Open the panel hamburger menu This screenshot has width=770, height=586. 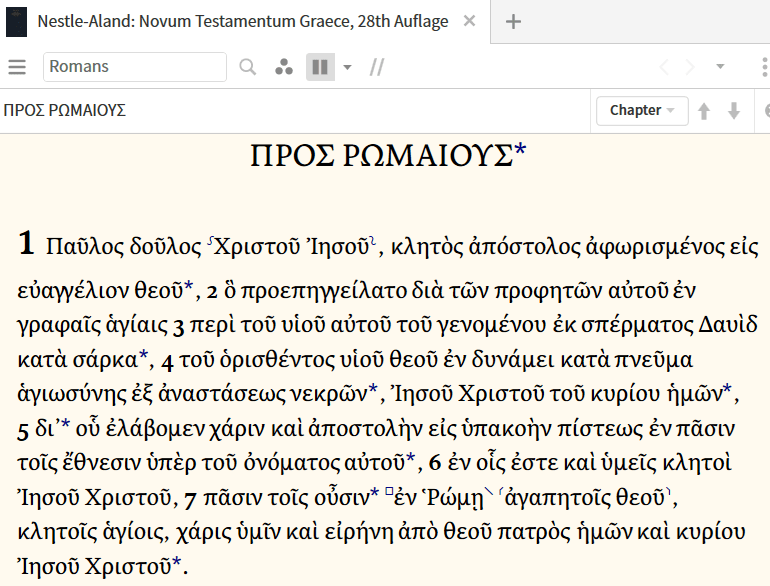pos(16,67)
